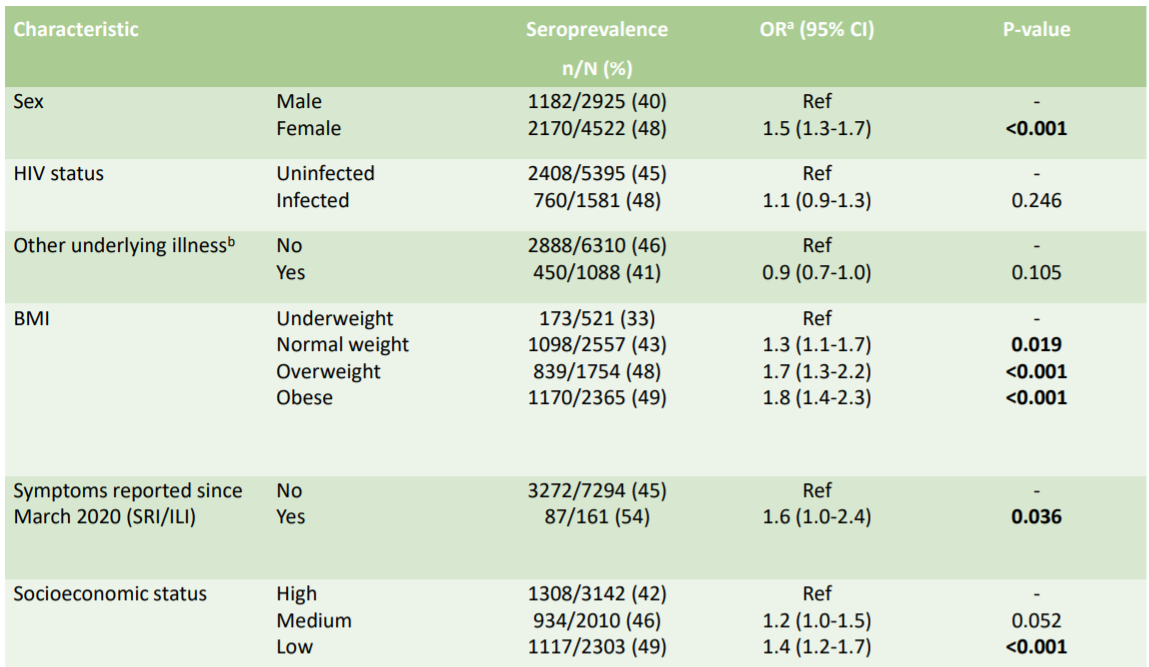Select the Seroprevalence n/N (%) header

coord(596,48)
